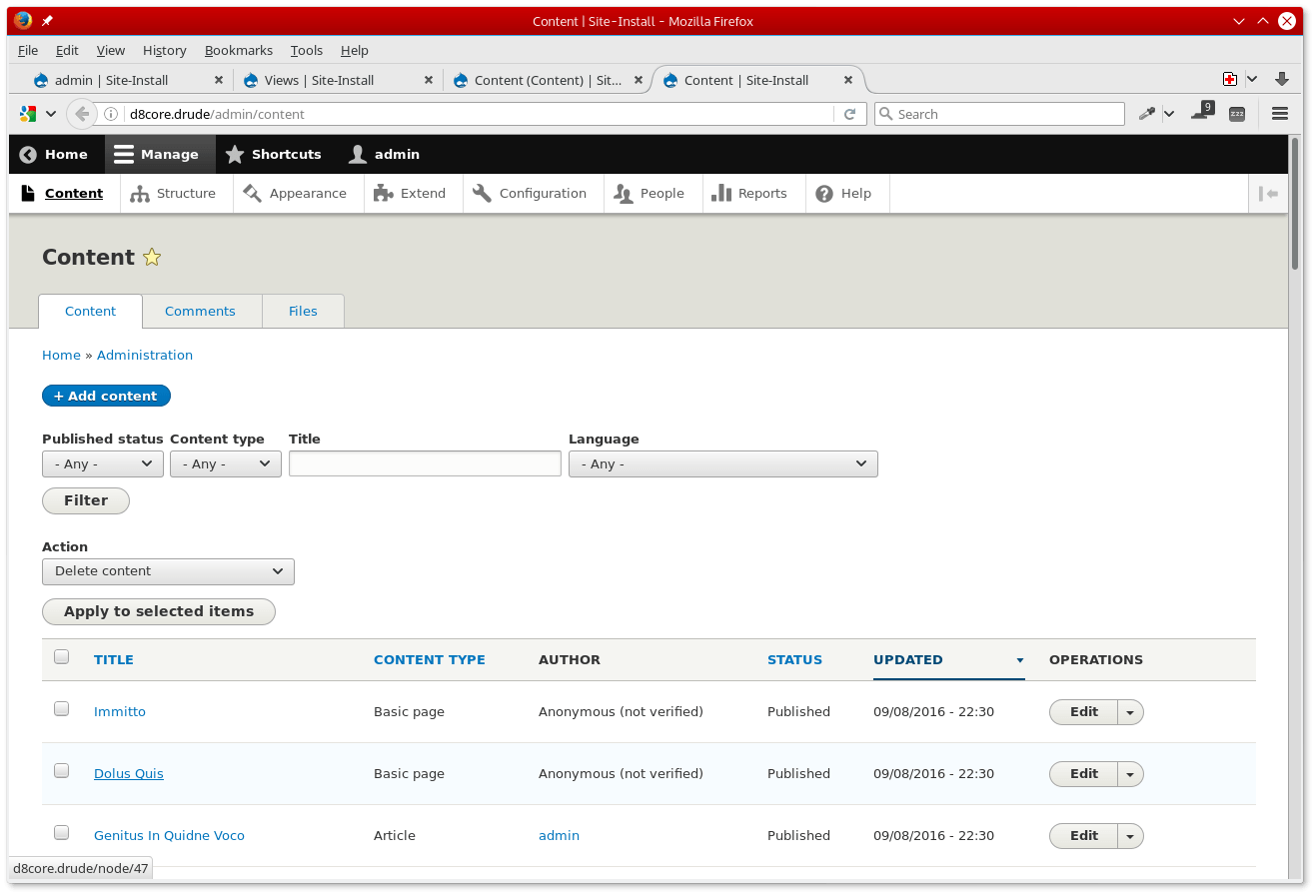
Task: Click the Firefox back button
Action: tap(82, 114)
